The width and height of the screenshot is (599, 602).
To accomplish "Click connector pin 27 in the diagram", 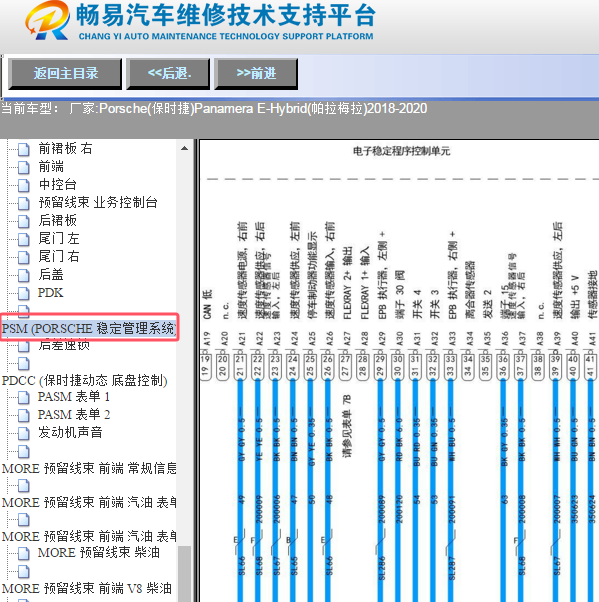I will [x=345, y=365].
